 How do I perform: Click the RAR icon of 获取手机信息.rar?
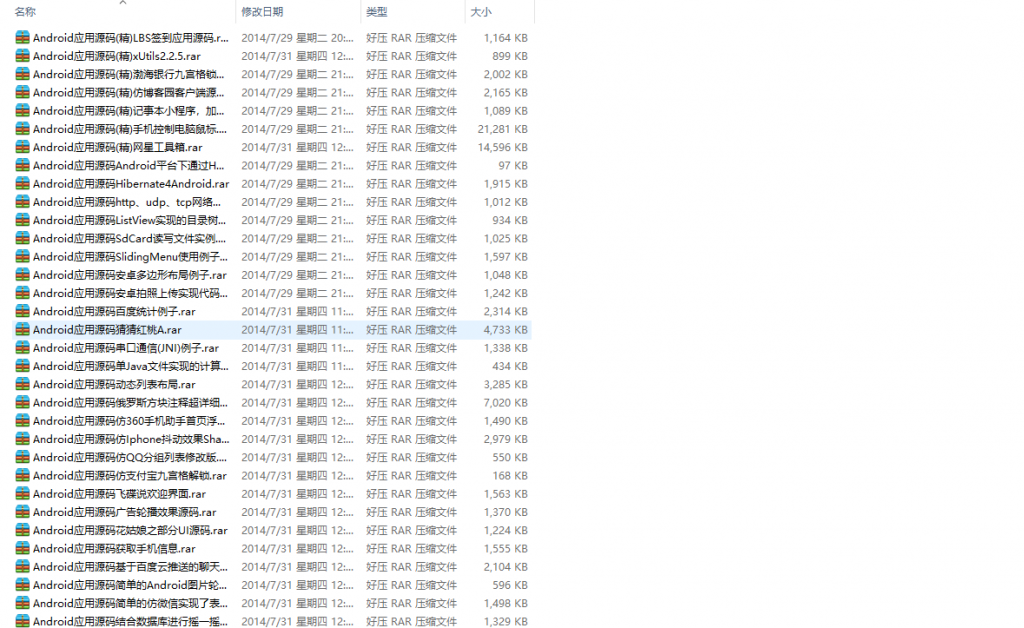point(22,548)
